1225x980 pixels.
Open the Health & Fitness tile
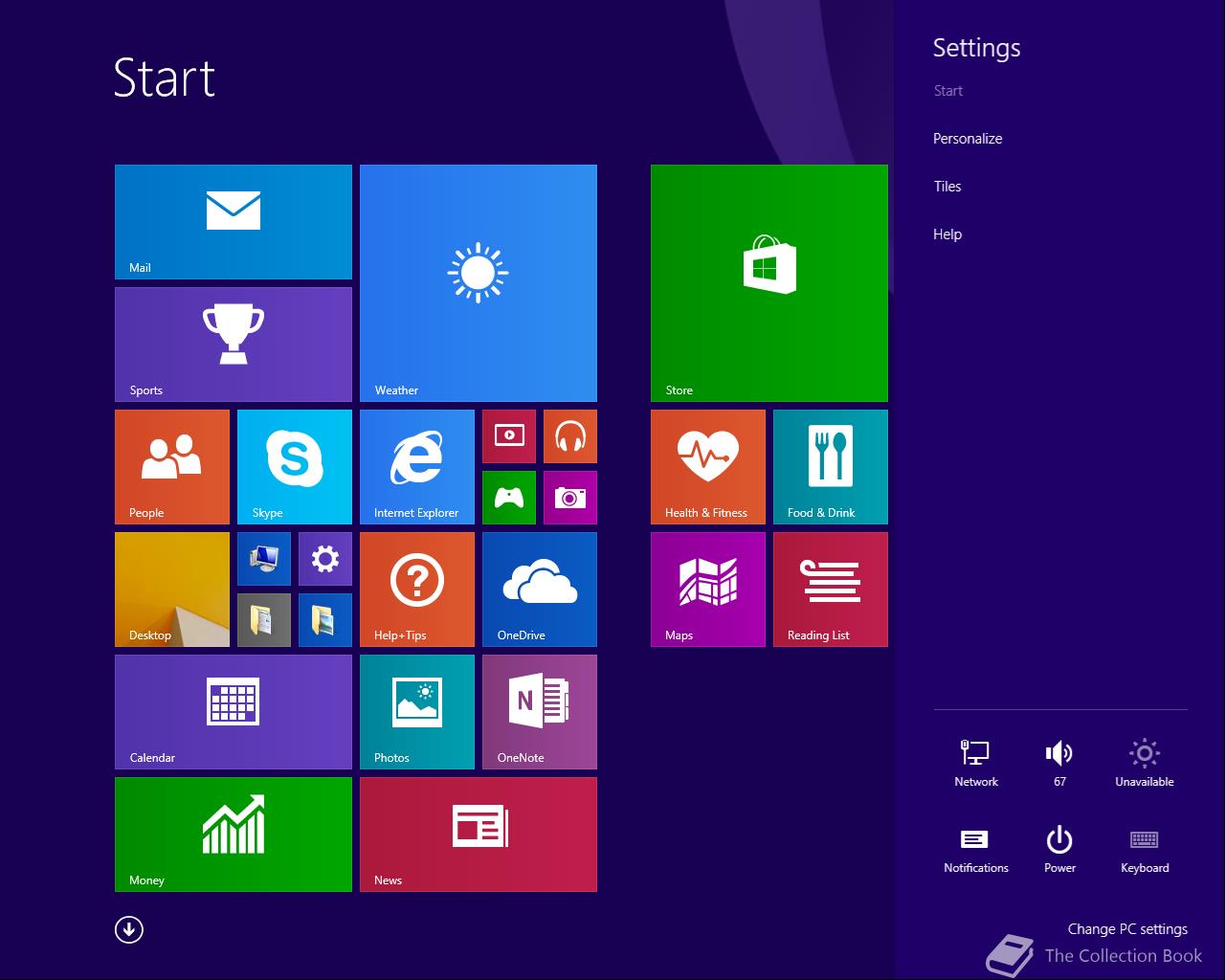tap(708, 467)
